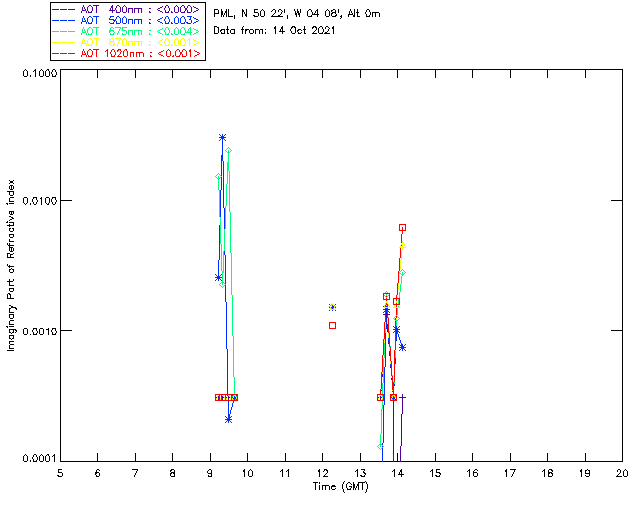
Task: Click the 0.0010 y-axis label
Action: coord(39,331)
